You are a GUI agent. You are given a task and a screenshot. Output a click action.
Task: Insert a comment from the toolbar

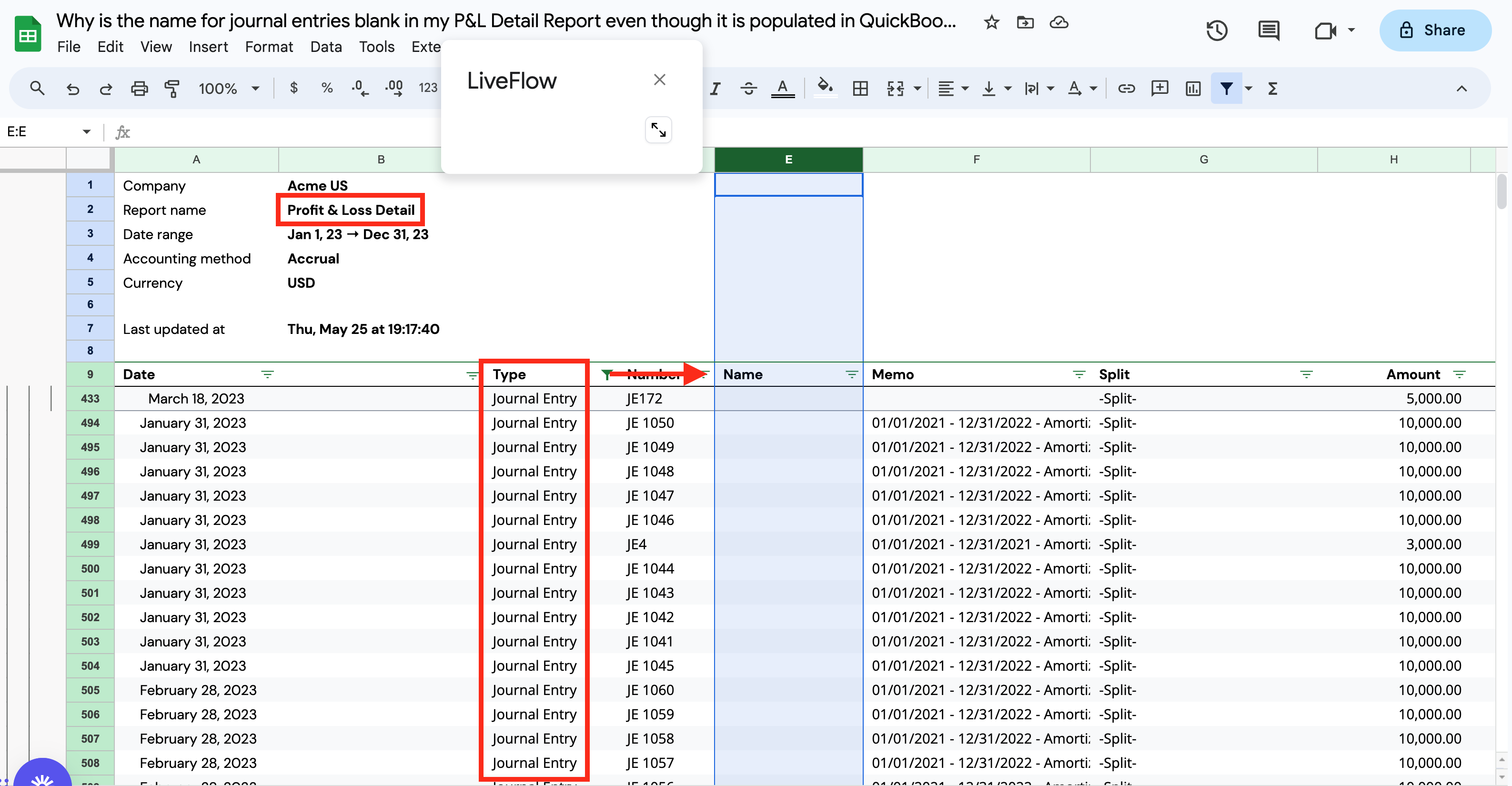pos(1159,88)
